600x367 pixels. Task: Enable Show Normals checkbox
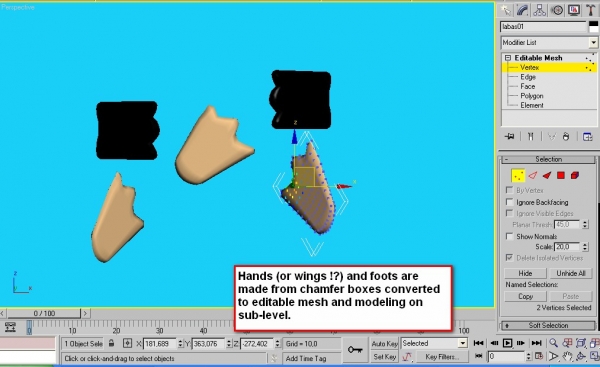click(509, 236)
